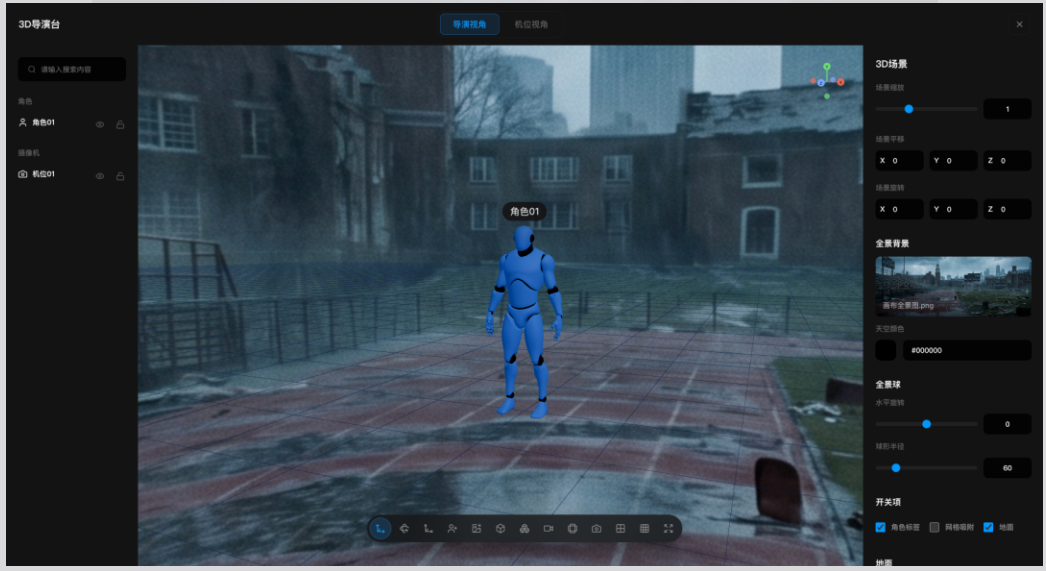Click the black 天空颜色 color swatch

pyautogui.click(x=886, y=350)
